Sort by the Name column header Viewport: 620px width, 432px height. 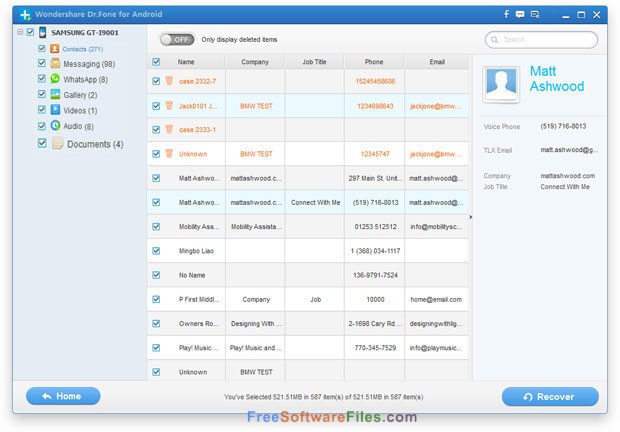[186, 62]
